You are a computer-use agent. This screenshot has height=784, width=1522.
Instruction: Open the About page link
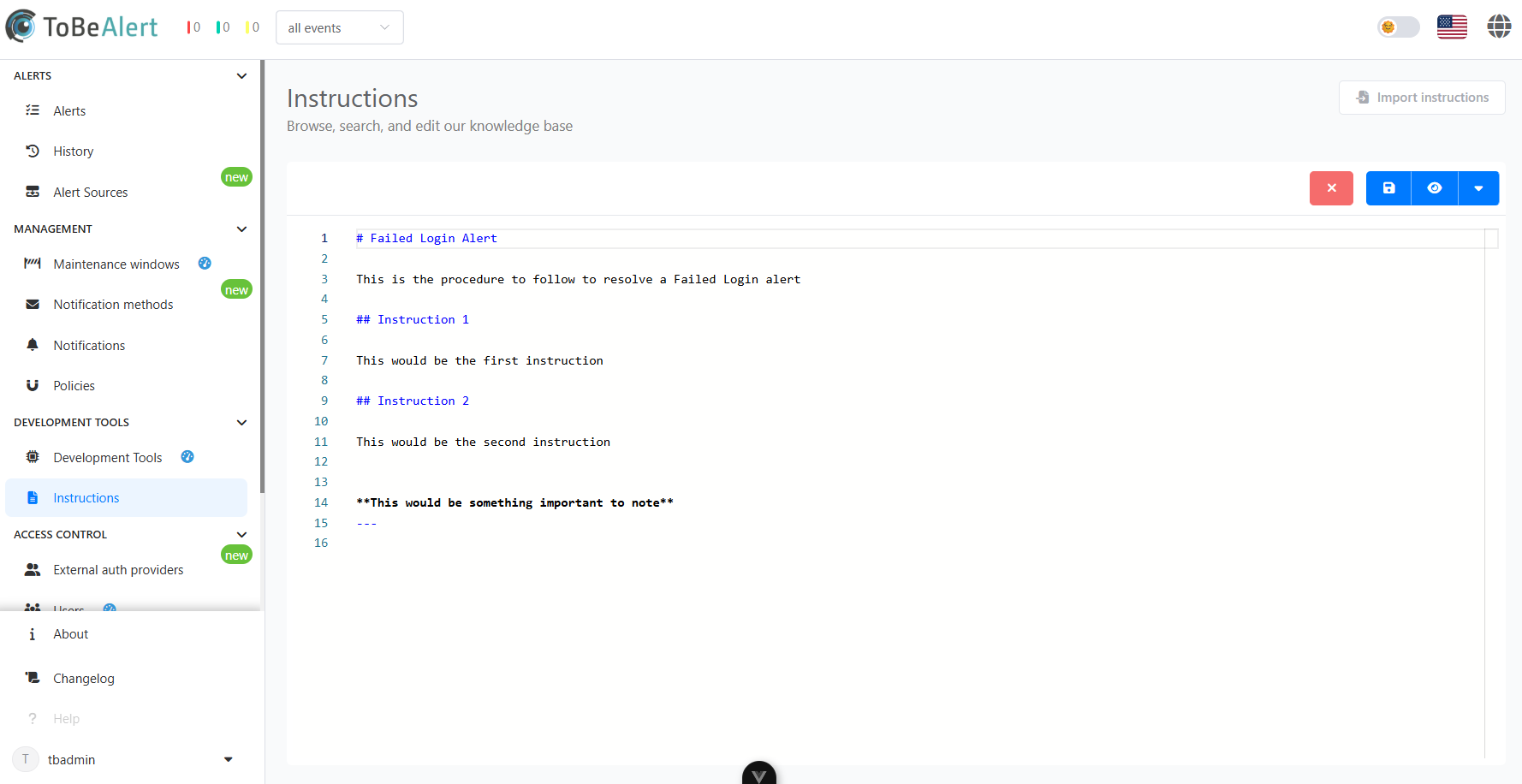tap(70, 634)
